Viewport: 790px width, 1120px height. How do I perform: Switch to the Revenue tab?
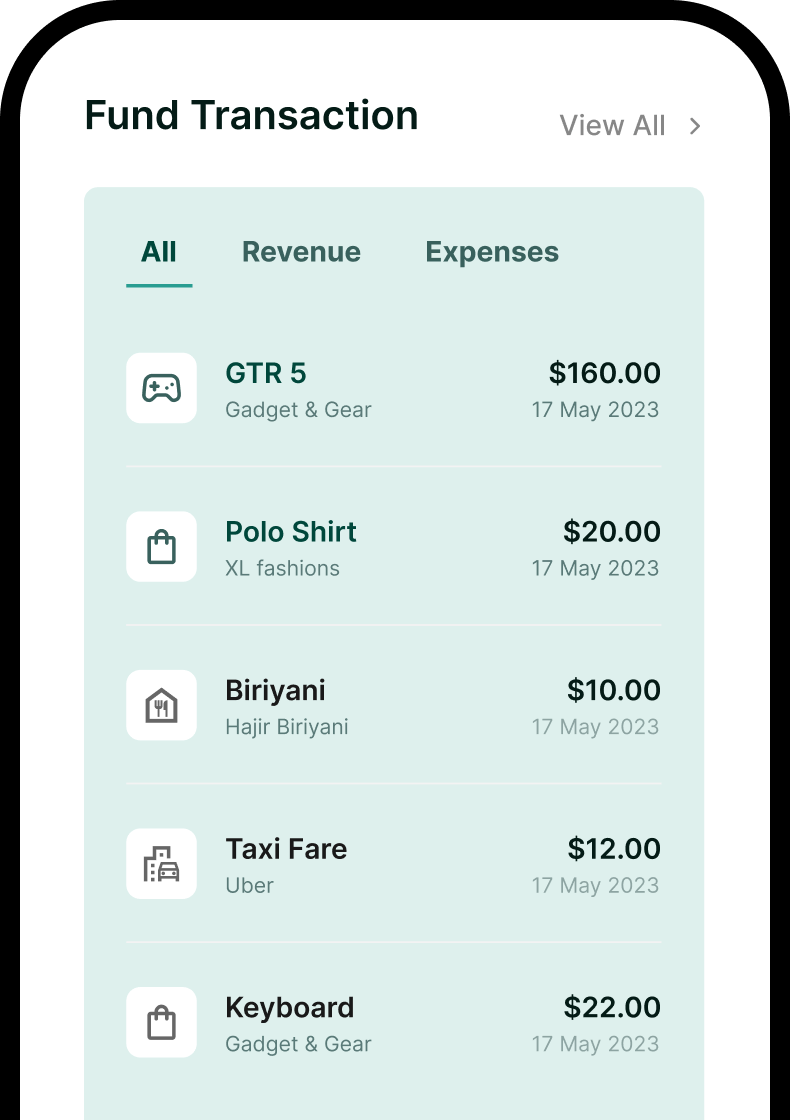(301, 252)
